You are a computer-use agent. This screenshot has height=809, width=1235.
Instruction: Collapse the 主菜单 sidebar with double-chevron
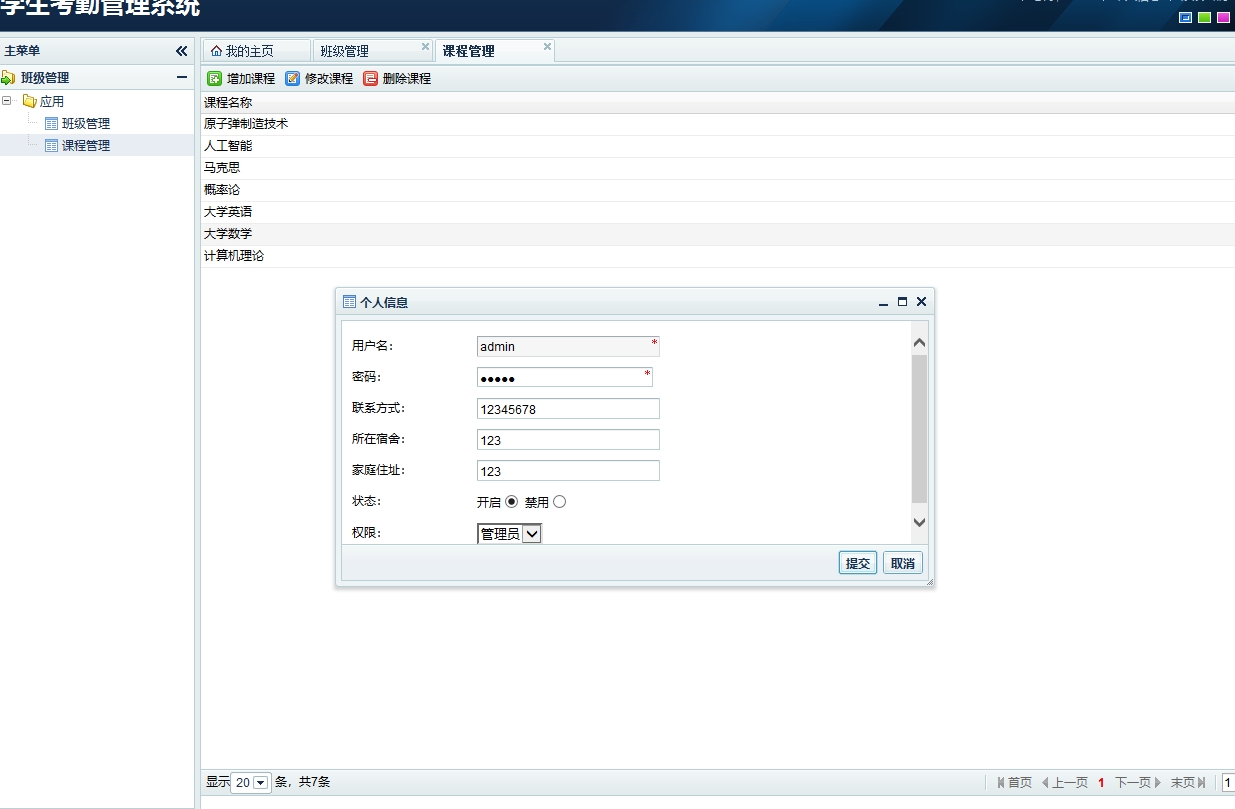pyautogui.click(x=181, y=51)
